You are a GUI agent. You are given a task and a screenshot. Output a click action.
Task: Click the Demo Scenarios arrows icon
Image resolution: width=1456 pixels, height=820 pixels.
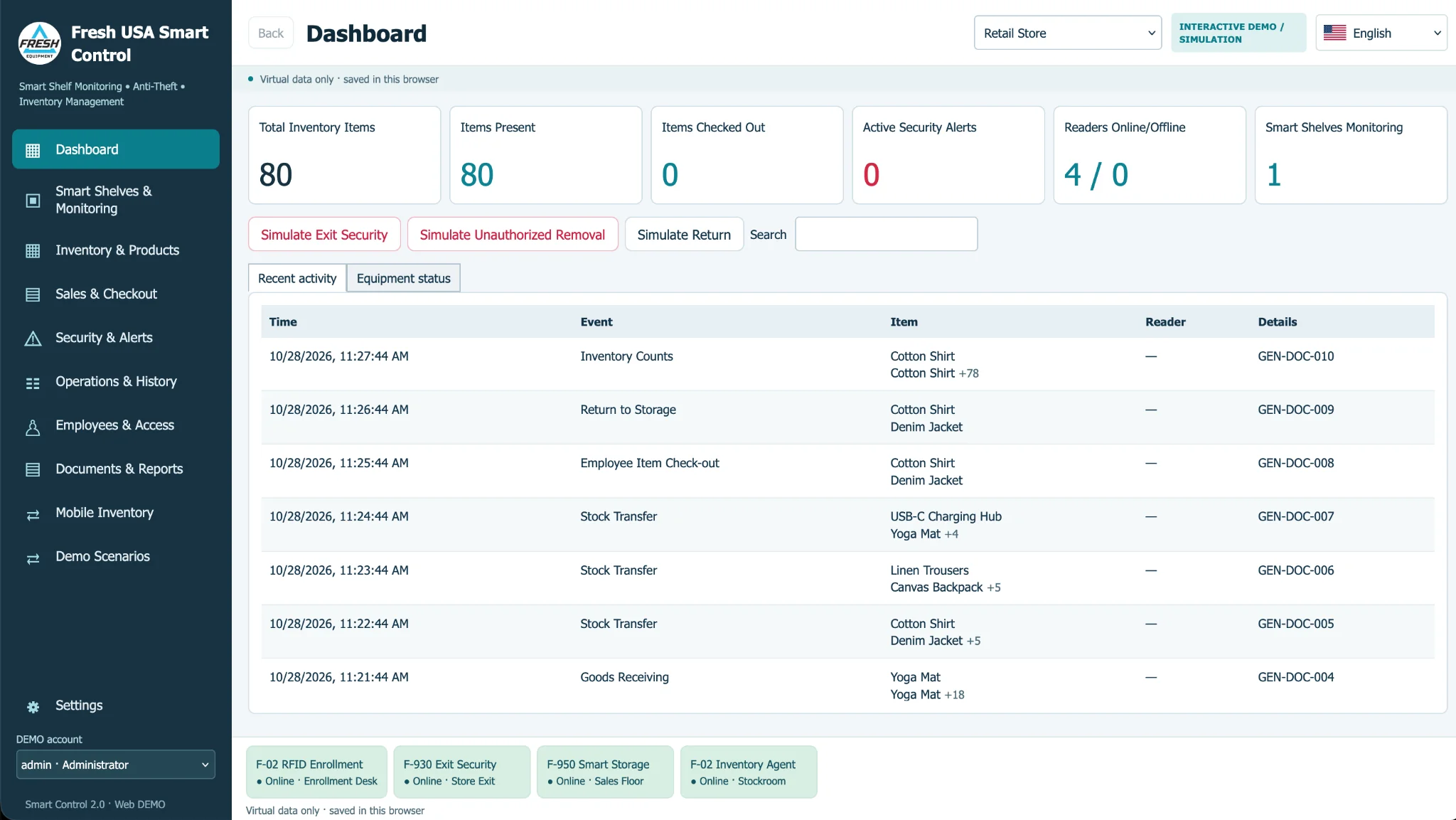click(33, 558)
